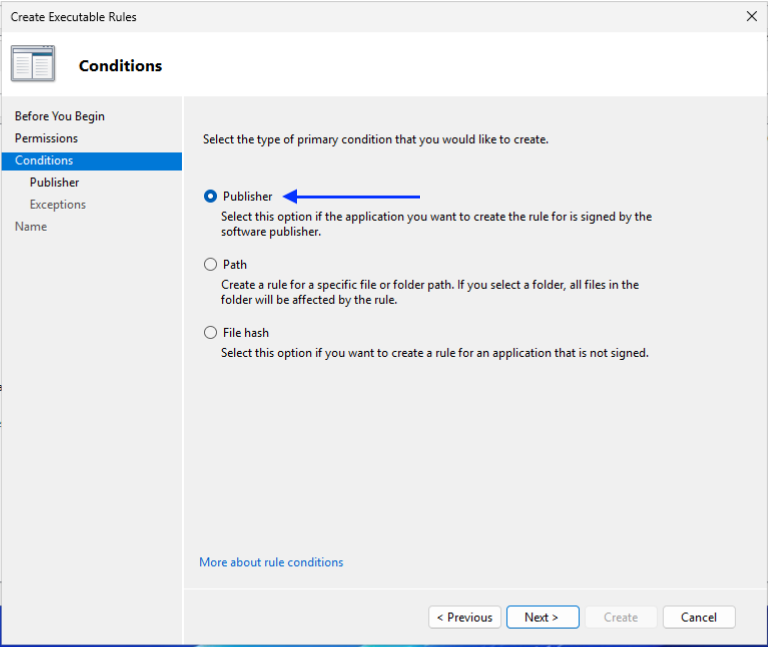Click the Create Executable Rules title text

point(73,17)
